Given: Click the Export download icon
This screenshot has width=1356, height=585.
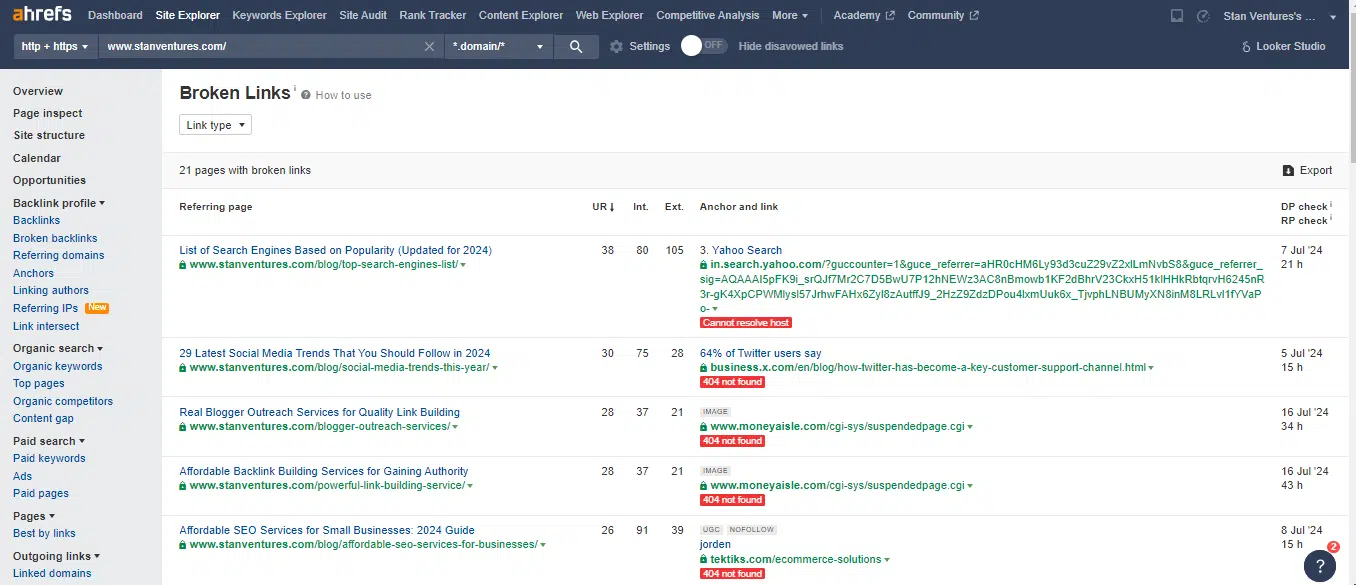Looking at the screenshot, I should pyautogui.click(x=1288, y=171).
